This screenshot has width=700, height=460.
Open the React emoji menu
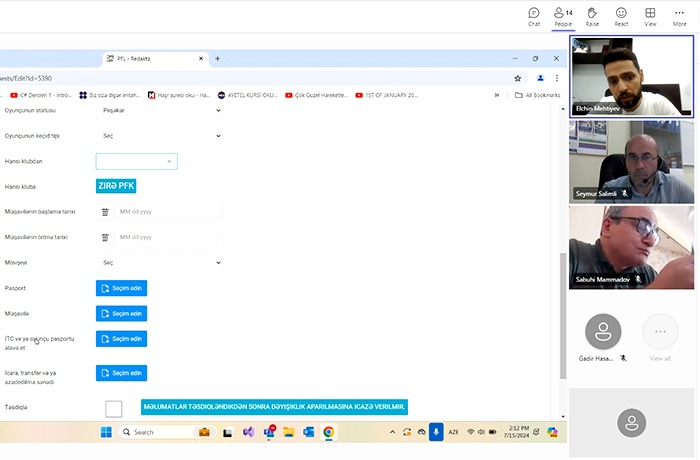621,16
